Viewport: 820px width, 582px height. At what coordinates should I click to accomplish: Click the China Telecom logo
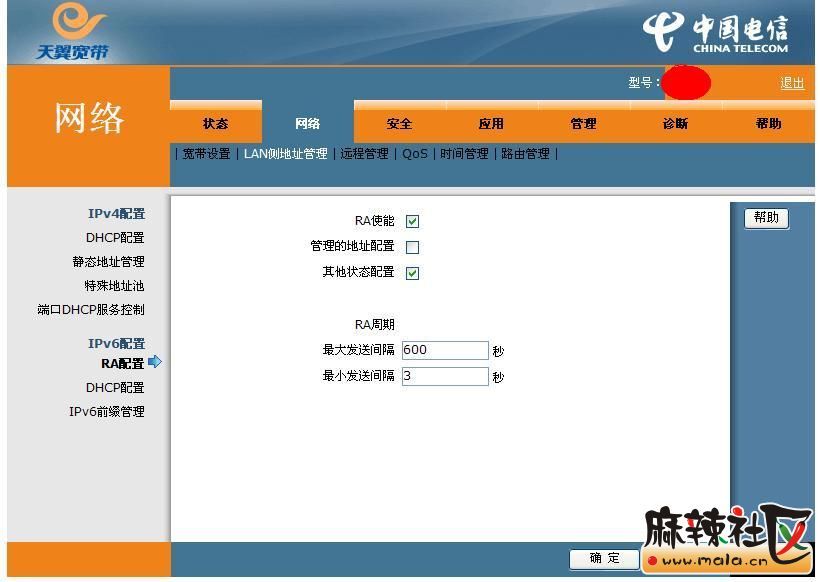tap(715, 33)
